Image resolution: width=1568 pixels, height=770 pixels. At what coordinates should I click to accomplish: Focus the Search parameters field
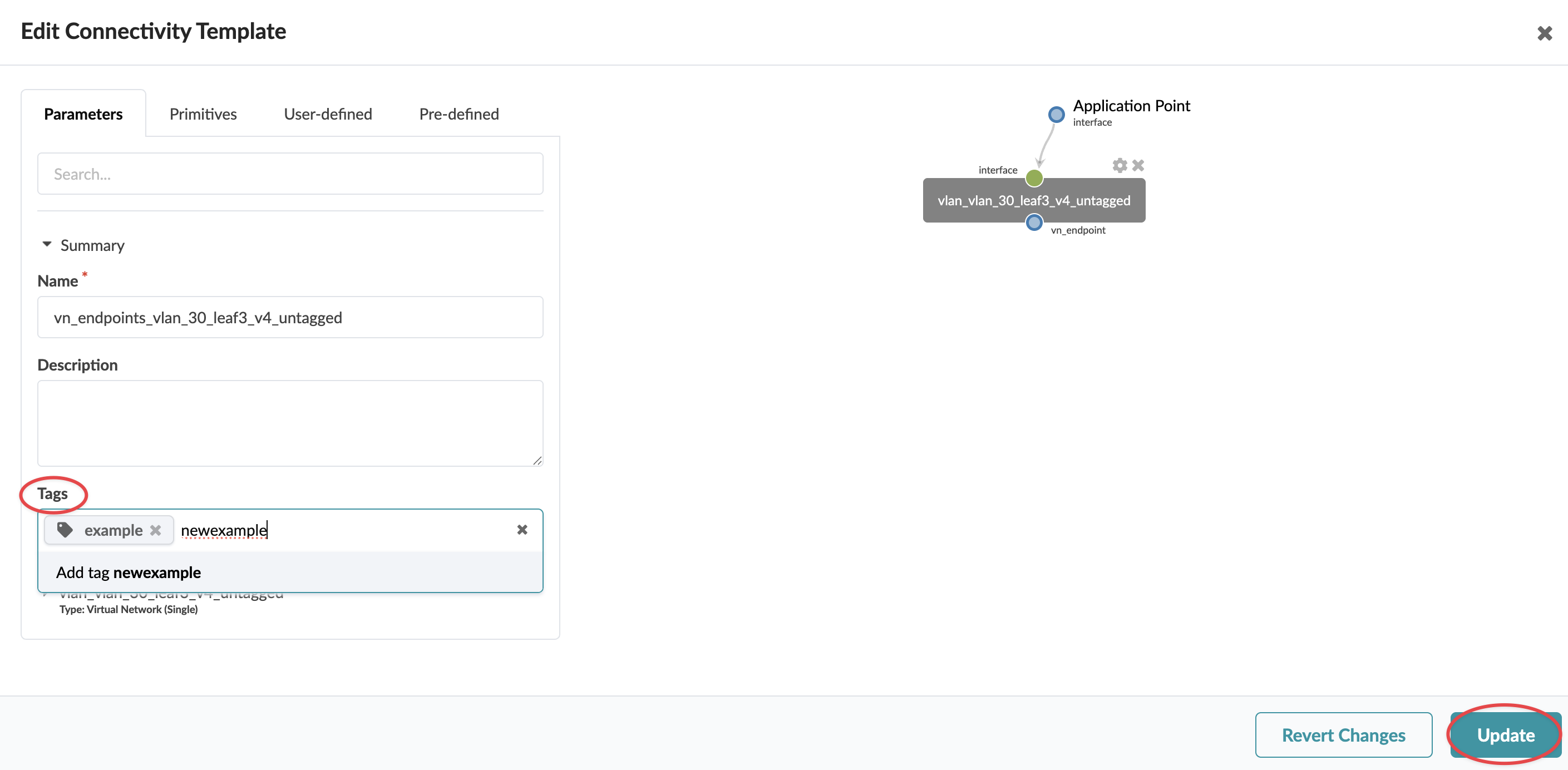point(290,174)
